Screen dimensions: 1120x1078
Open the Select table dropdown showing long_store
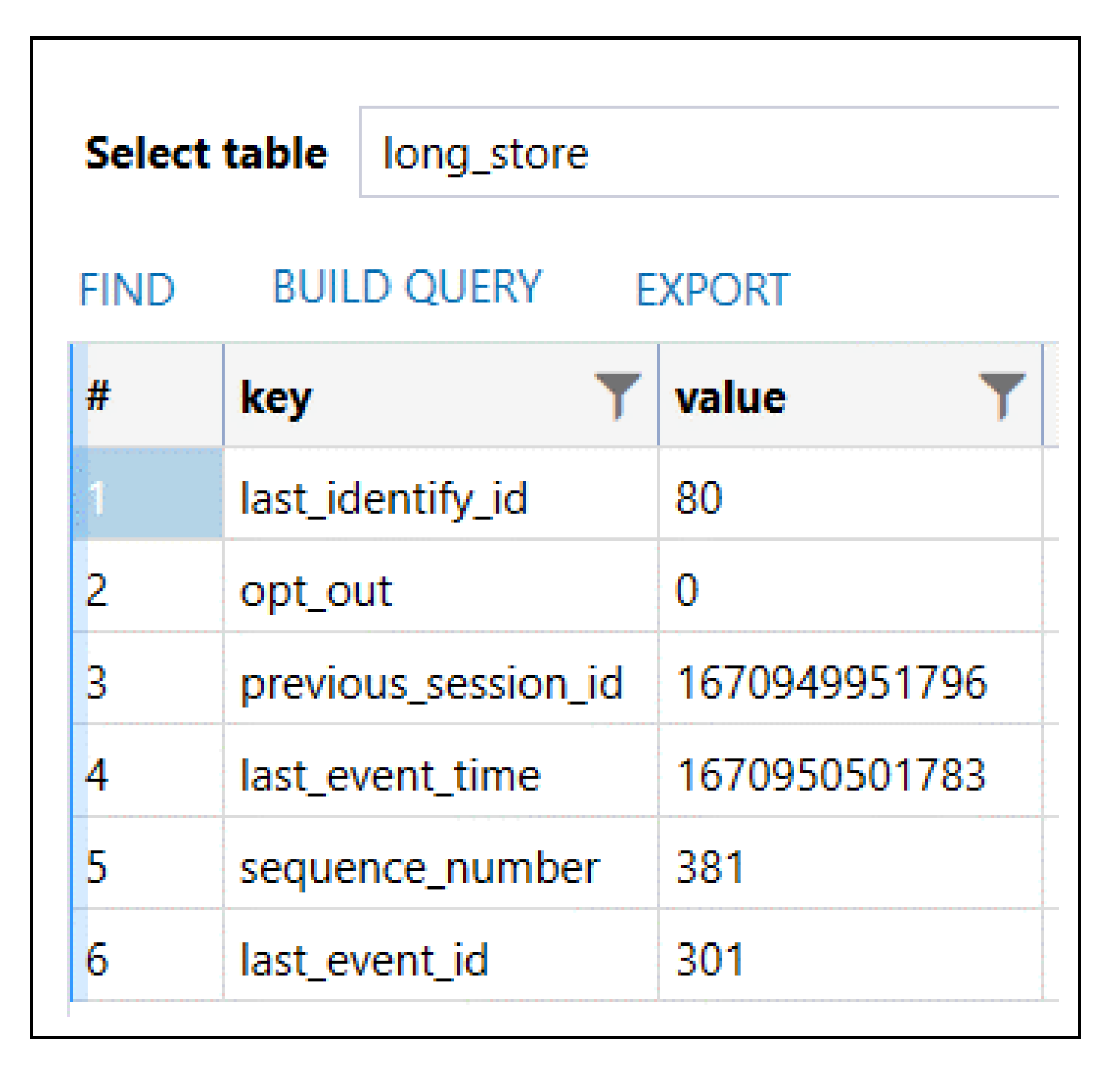(708, 153)
